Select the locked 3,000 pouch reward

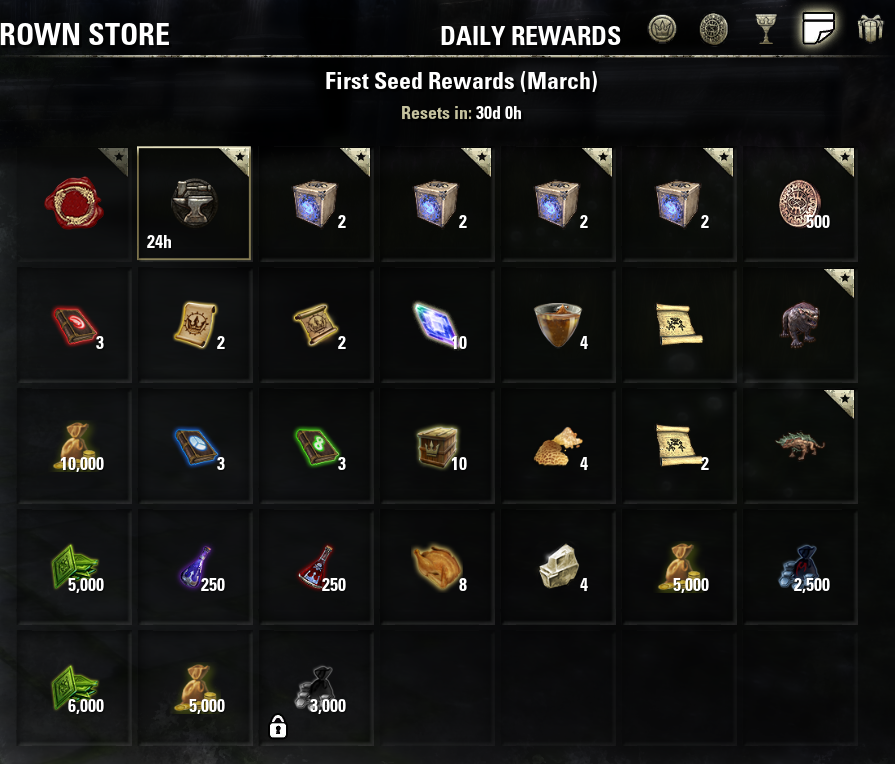pyautogui.click(x=316, y=688)
